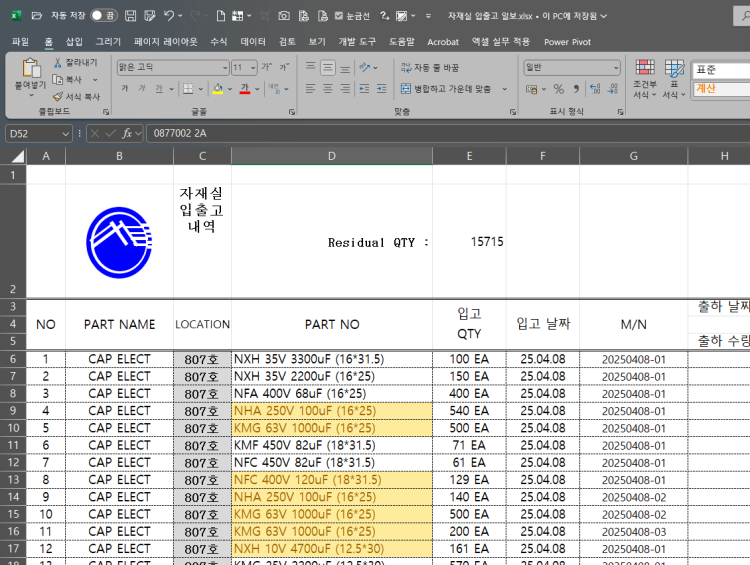The height and width of the screenshot is (565, 750).
Task: Open the Insert (삽입) ribbon tab
Action: point(74,42)
